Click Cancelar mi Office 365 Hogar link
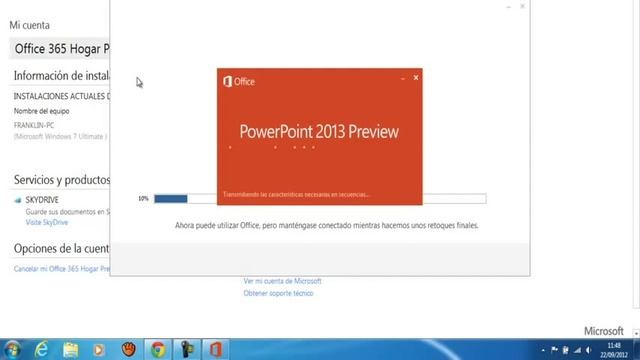 (62, 269)
